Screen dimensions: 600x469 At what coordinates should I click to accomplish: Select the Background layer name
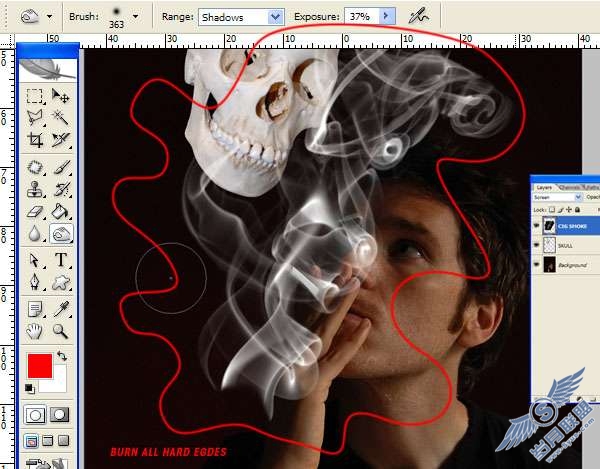coord(572,265)
